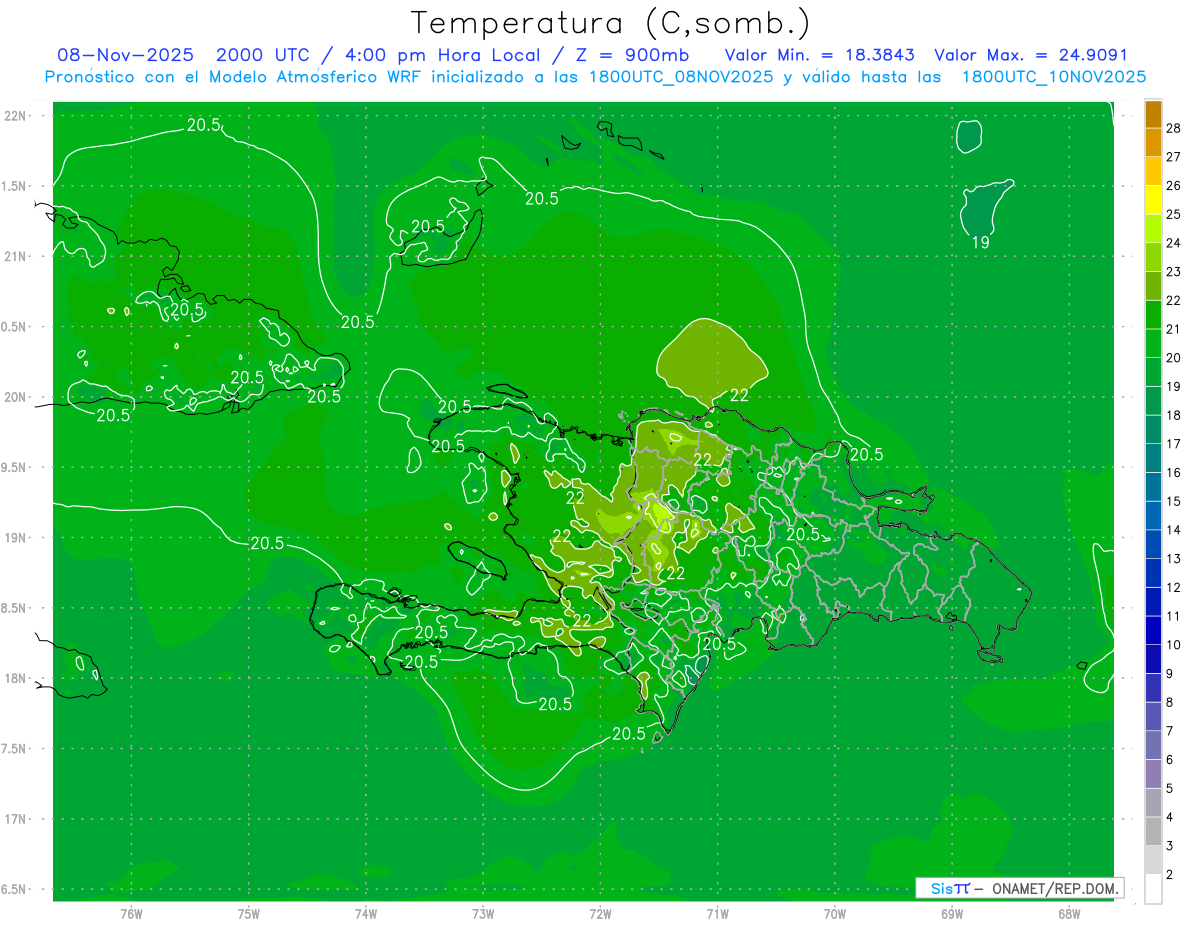Click the "73W" longitude axis label
Image resolution: width=1200 pixels, height=927 pixels.
[x=483, y=913]
